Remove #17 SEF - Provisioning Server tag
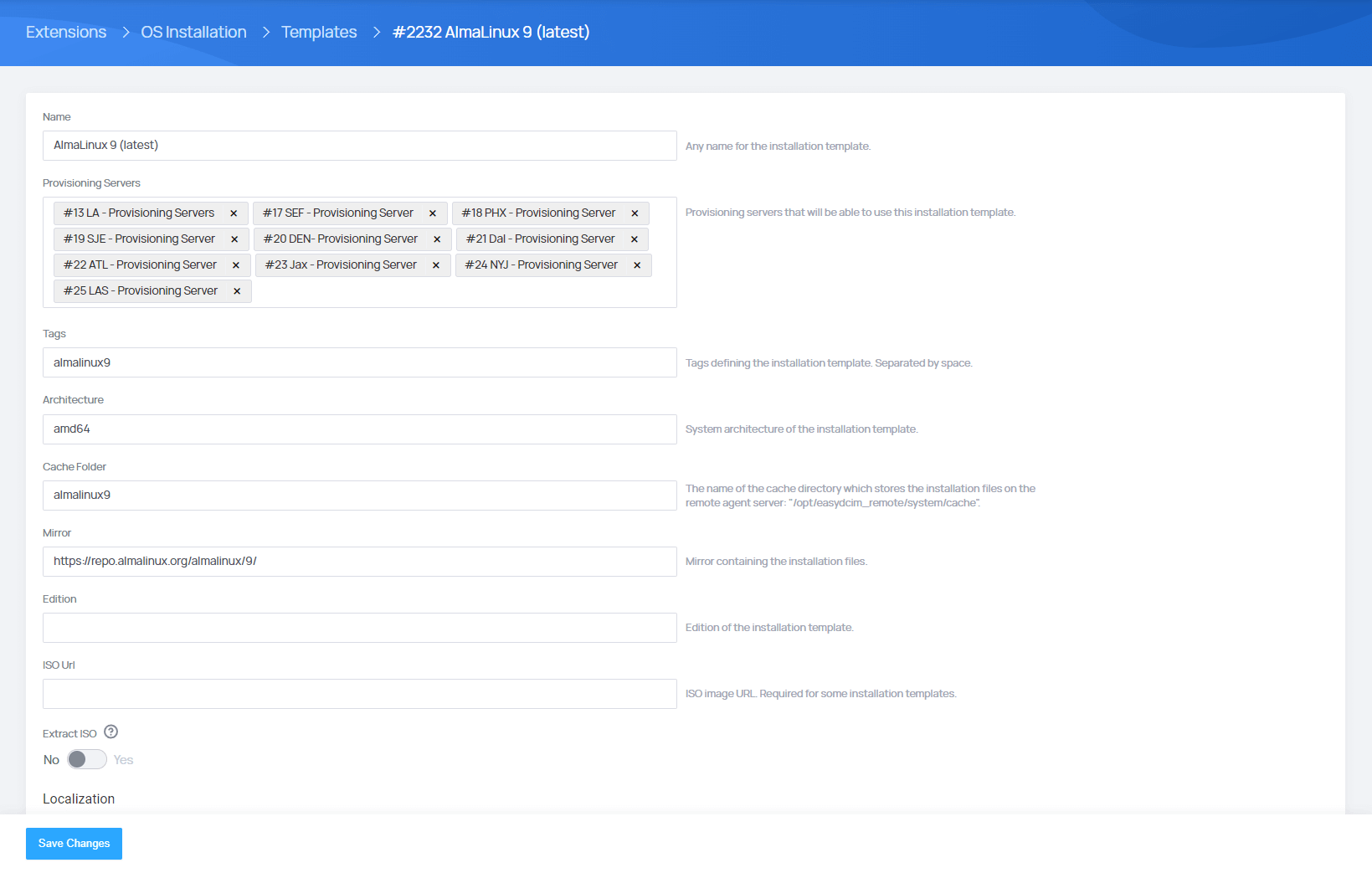This screenshot has width=1372, height=873. coord(433,213)
